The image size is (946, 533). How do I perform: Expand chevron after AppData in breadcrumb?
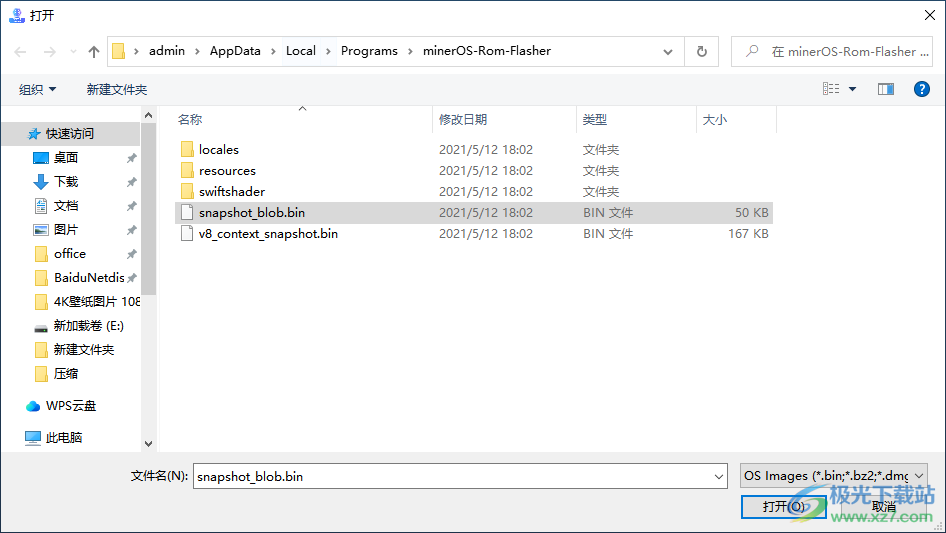273,51
